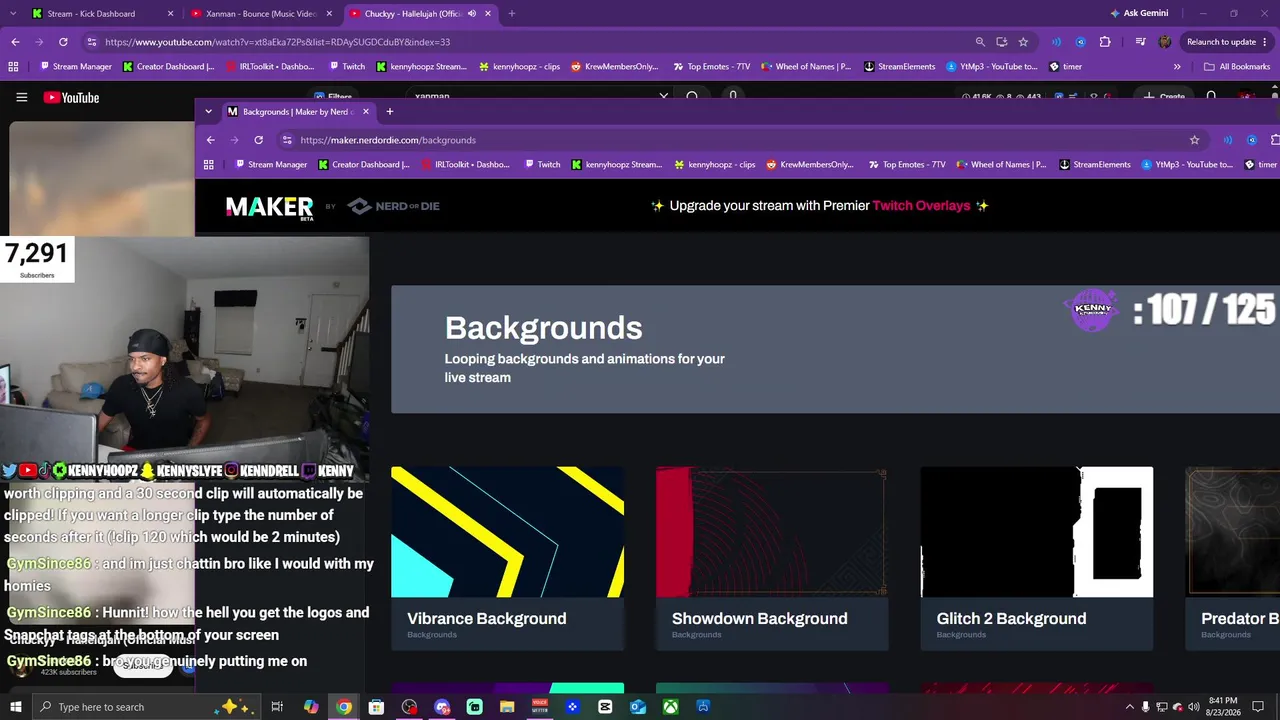Click the Vibrance Background title
This screenshot has height=720, width=1280.
point(487,619)
